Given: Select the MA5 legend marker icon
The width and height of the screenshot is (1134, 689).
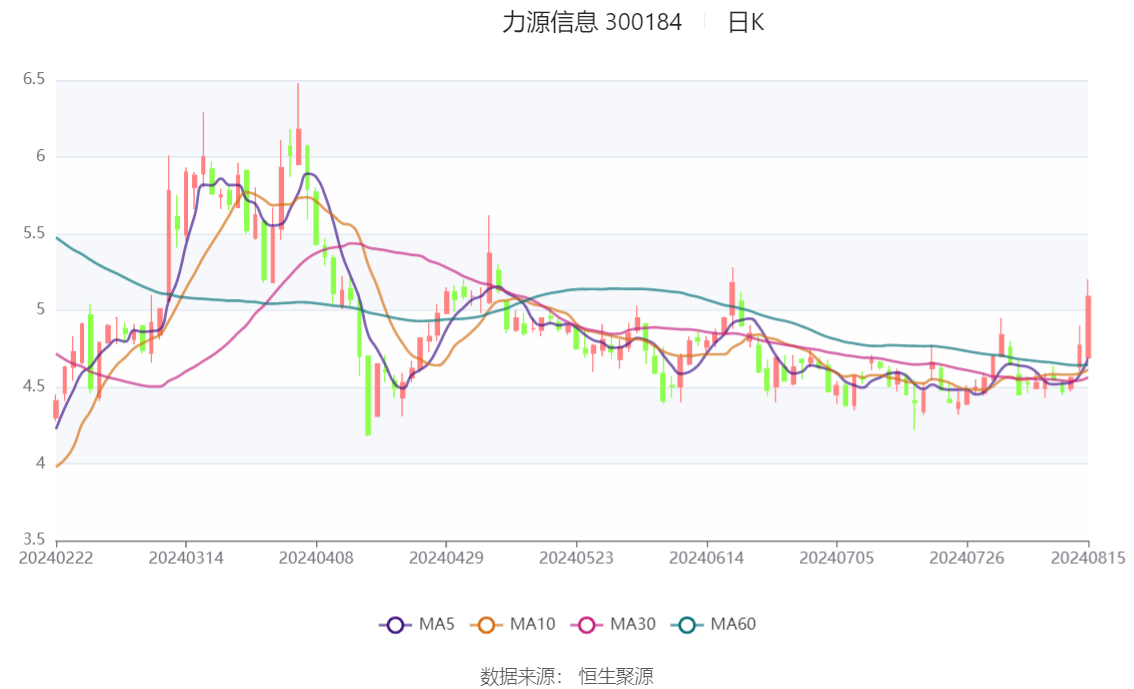Looking at the screenshot, I should pos(396,624).
